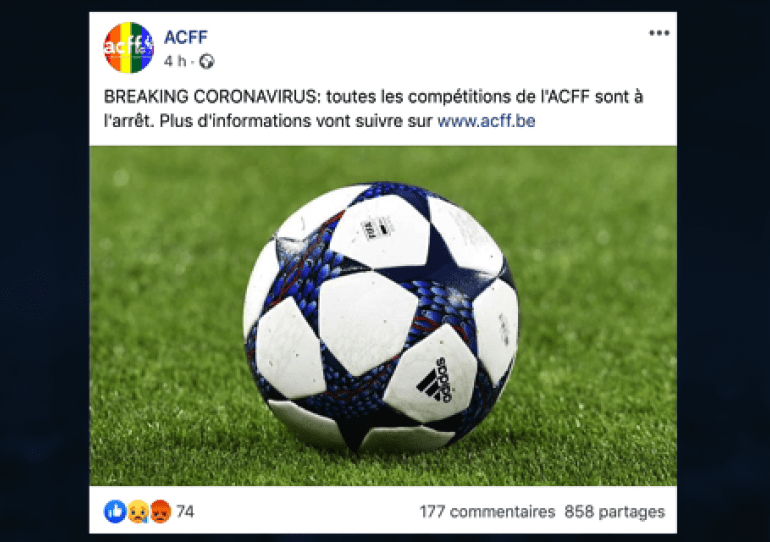Click the 4 h post timestamp
This screenshot has width=770, height=542.
click(175, 61)
